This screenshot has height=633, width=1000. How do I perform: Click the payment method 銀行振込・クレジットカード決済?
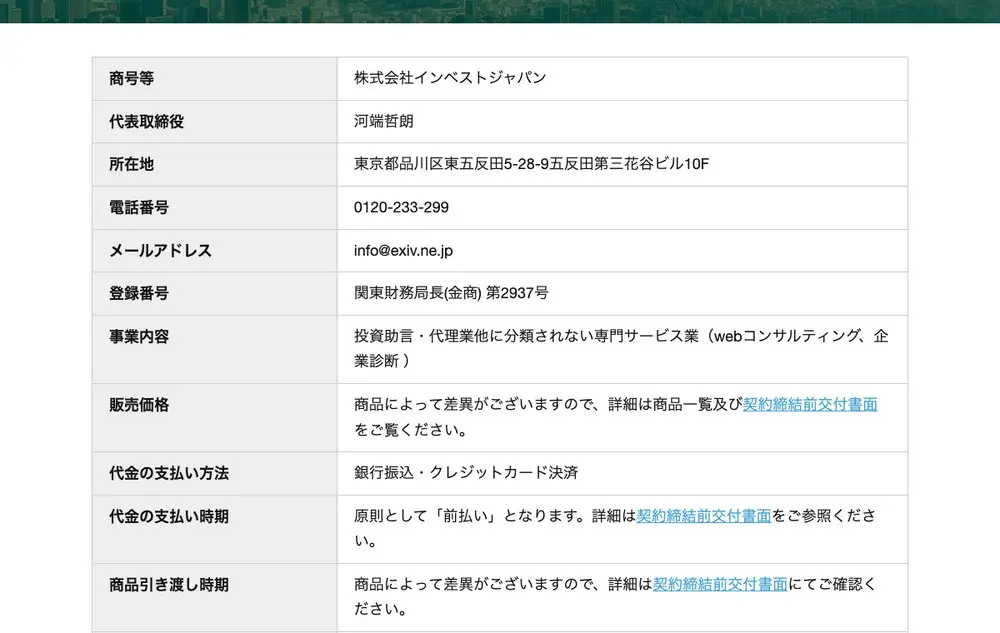(x=466, y=472)
